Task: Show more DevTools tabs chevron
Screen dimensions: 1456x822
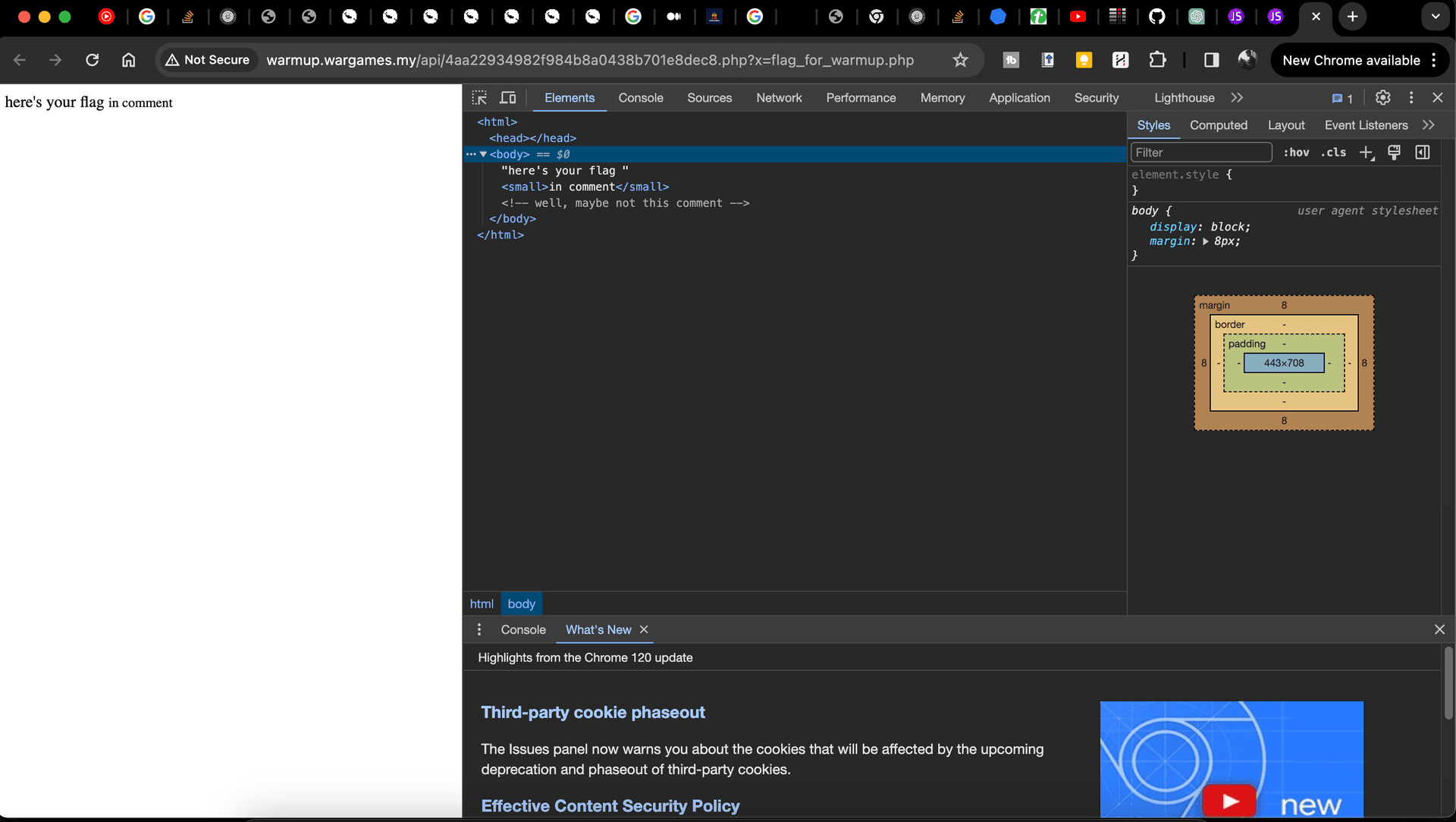Action: pos(1237,98)
